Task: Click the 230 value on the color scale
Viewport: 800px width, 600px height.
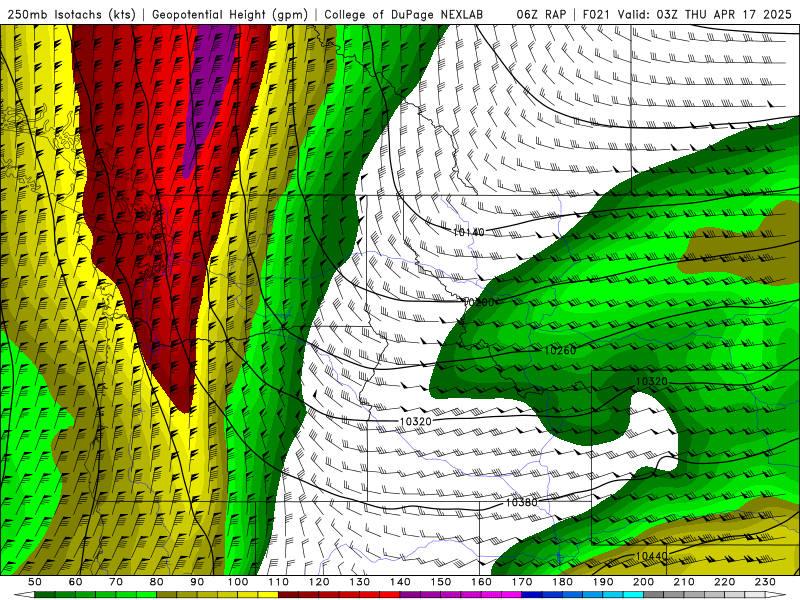Action: click(x=765, y=582)
